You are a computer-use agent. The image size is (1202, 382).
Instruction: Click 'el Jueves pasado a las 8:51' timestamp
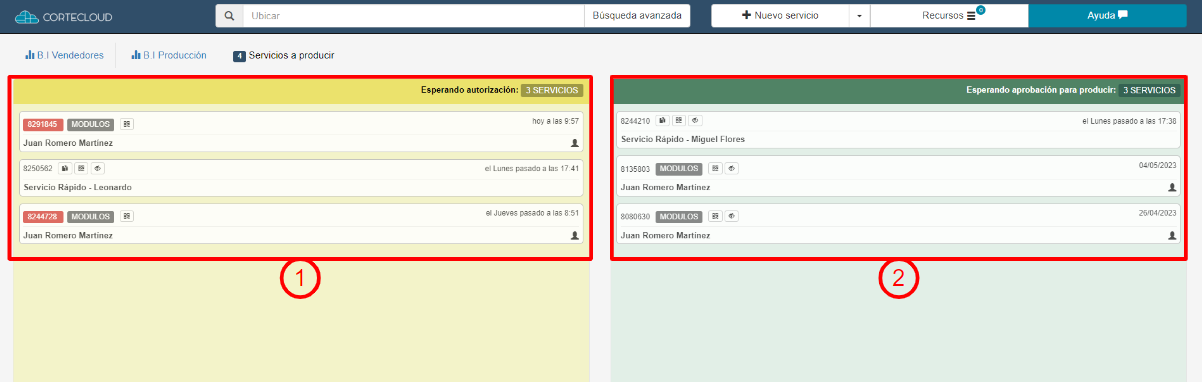point(532,212)
